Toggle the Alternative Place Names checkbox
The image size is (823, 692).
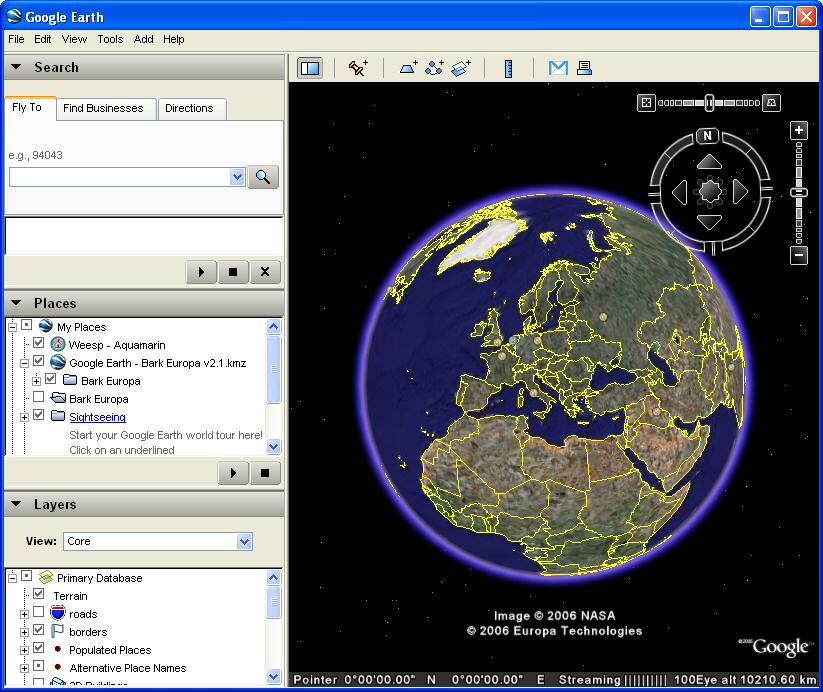[38, 666]
